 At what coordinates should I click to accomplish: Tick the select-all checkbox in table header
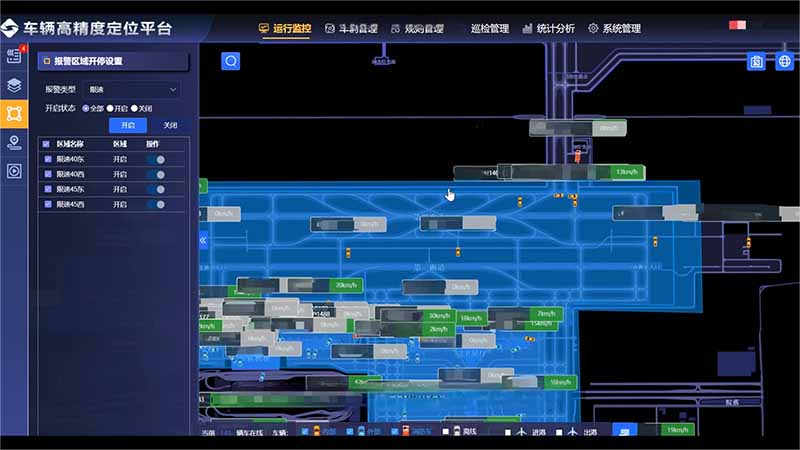[47, 144]
